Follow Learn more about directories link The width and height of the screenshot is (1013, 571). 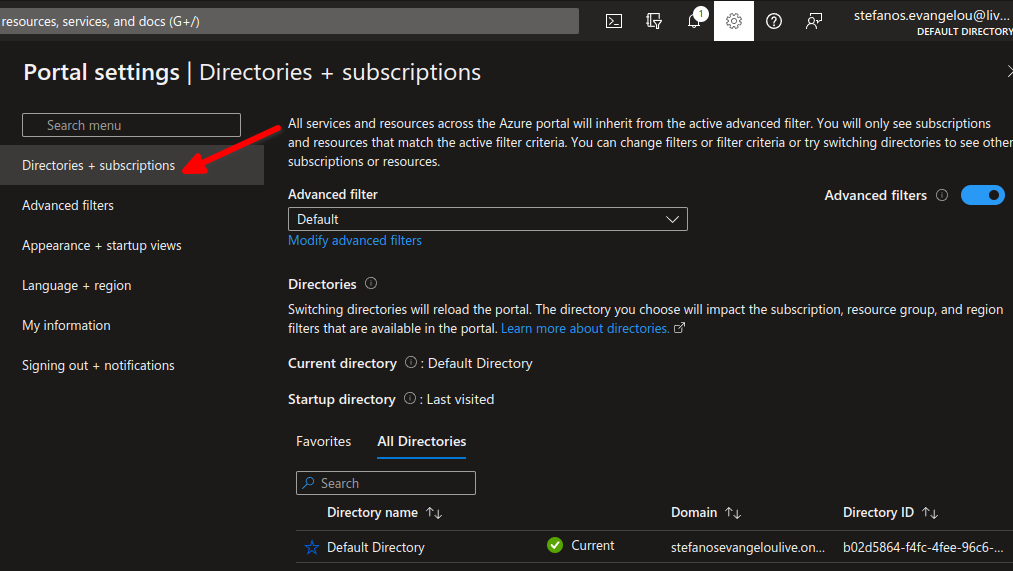pos(585,328)
